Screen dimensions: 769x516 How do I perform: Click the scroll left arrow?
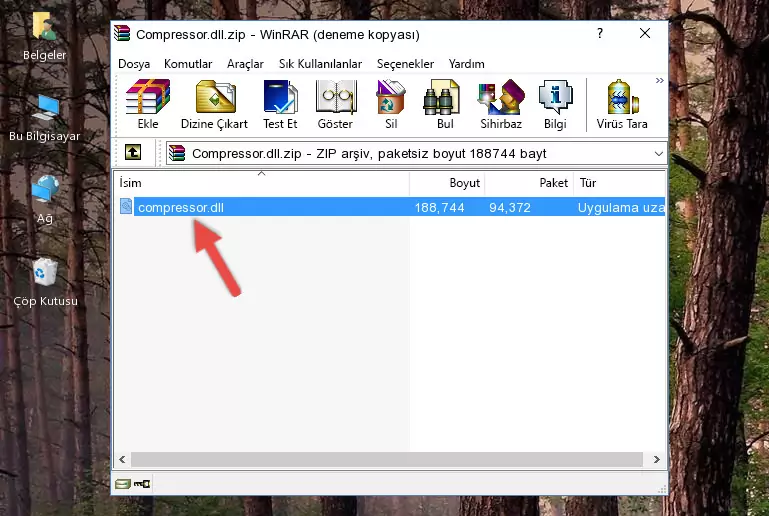pyautogui.click(x=123, y=460)
